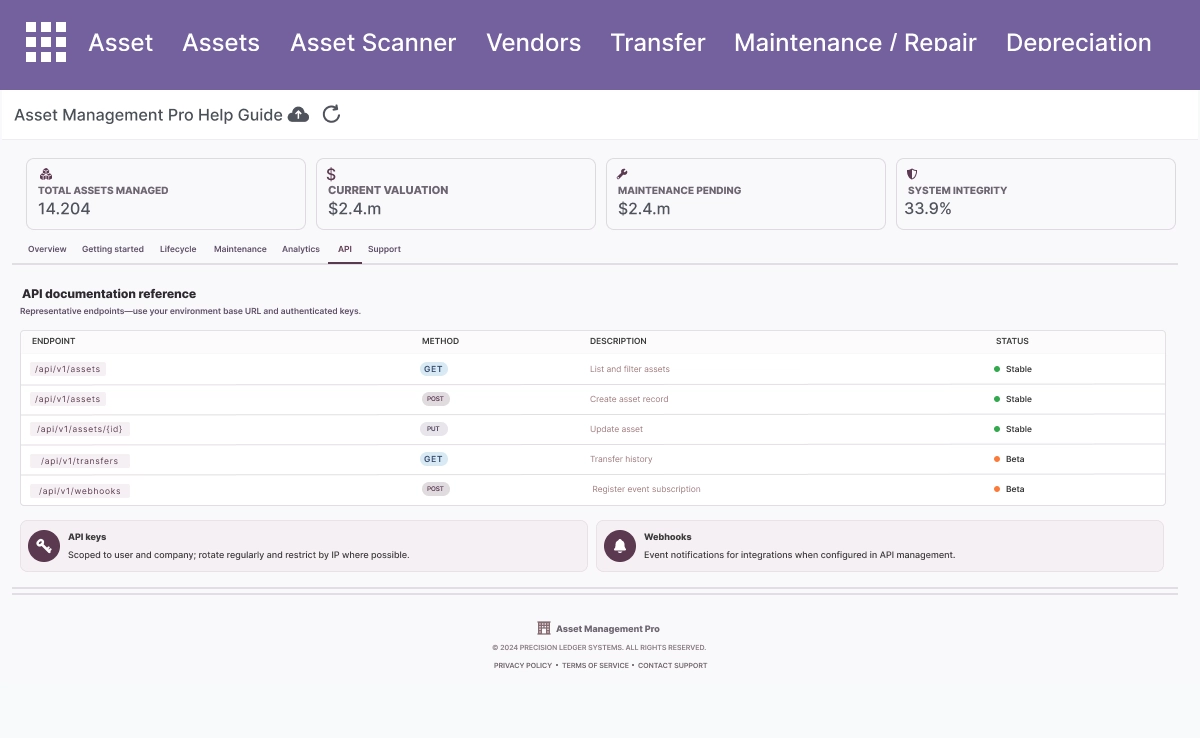
Task: Click the /api/v1/assets/{id} endpoint
Action: tap(81, 429)
